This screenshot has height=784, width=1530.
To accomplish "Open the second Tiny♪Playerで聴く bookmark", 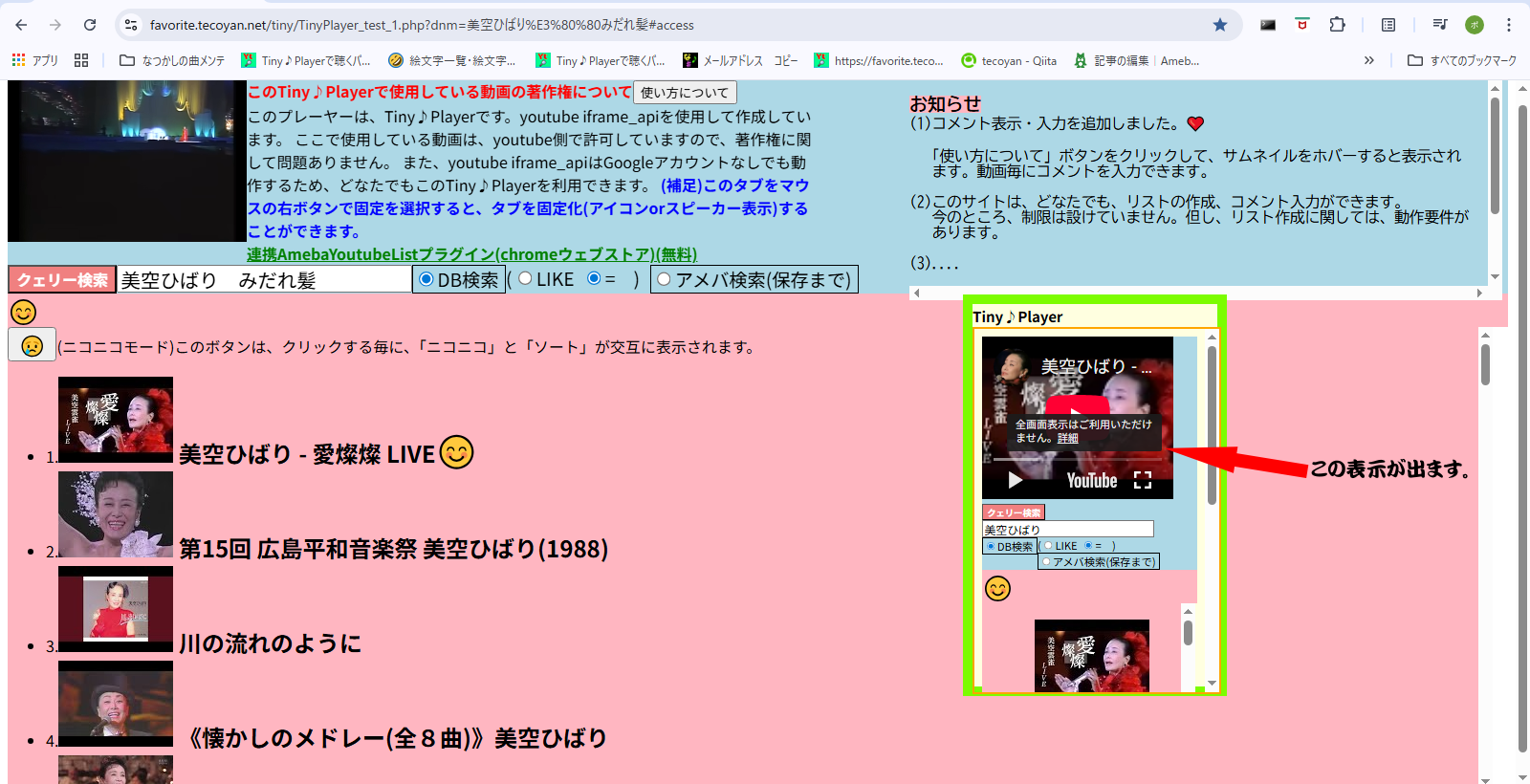I will (x=600, y=60).
